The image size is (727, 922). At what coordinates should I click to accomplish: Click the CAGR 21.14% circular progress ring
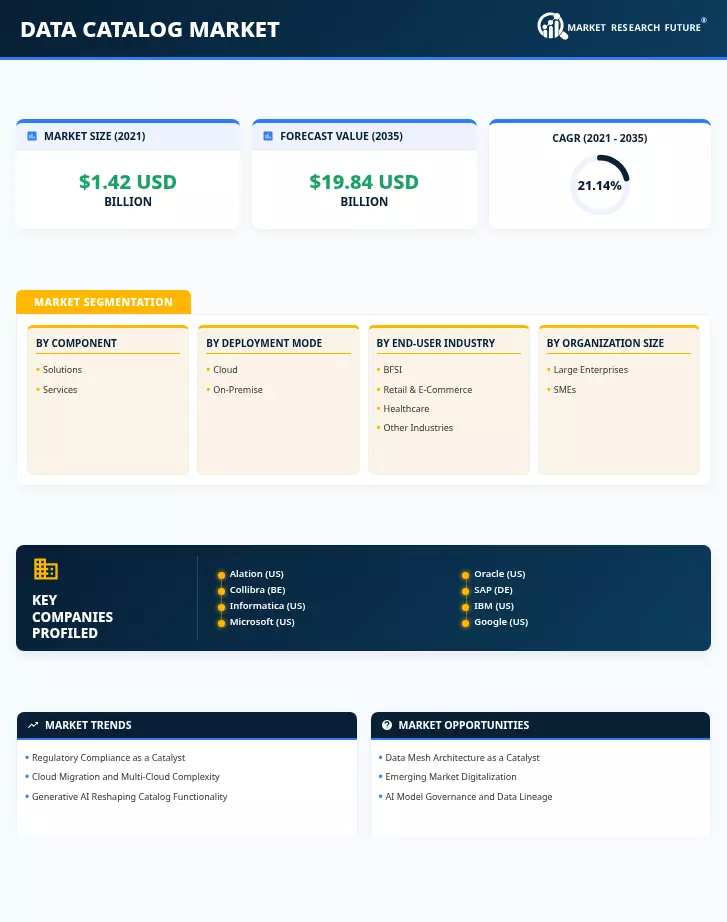(x=599, y=185)
